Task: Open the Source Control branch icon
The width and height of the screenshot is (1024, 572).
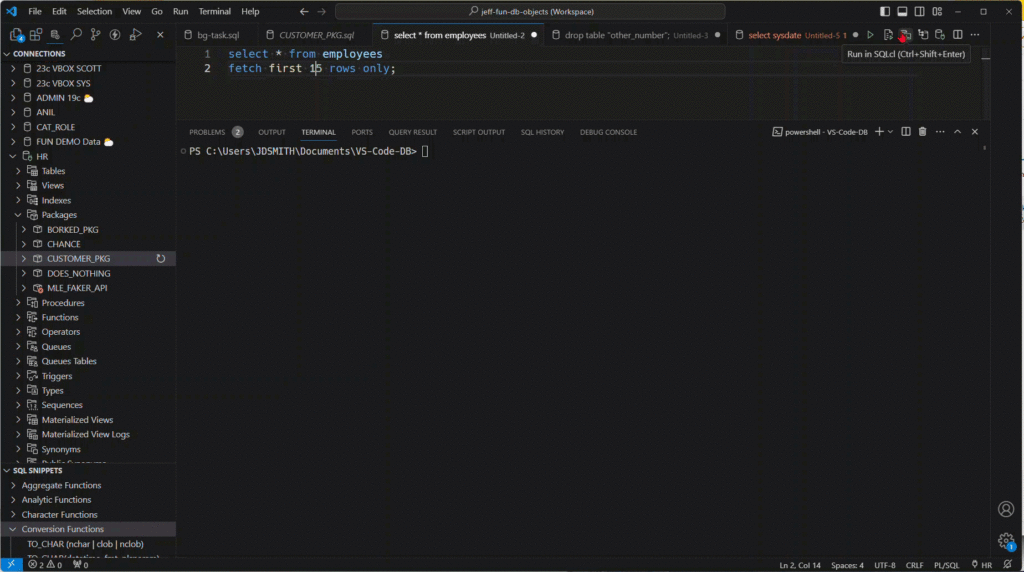Action: (x=95, y=35)
